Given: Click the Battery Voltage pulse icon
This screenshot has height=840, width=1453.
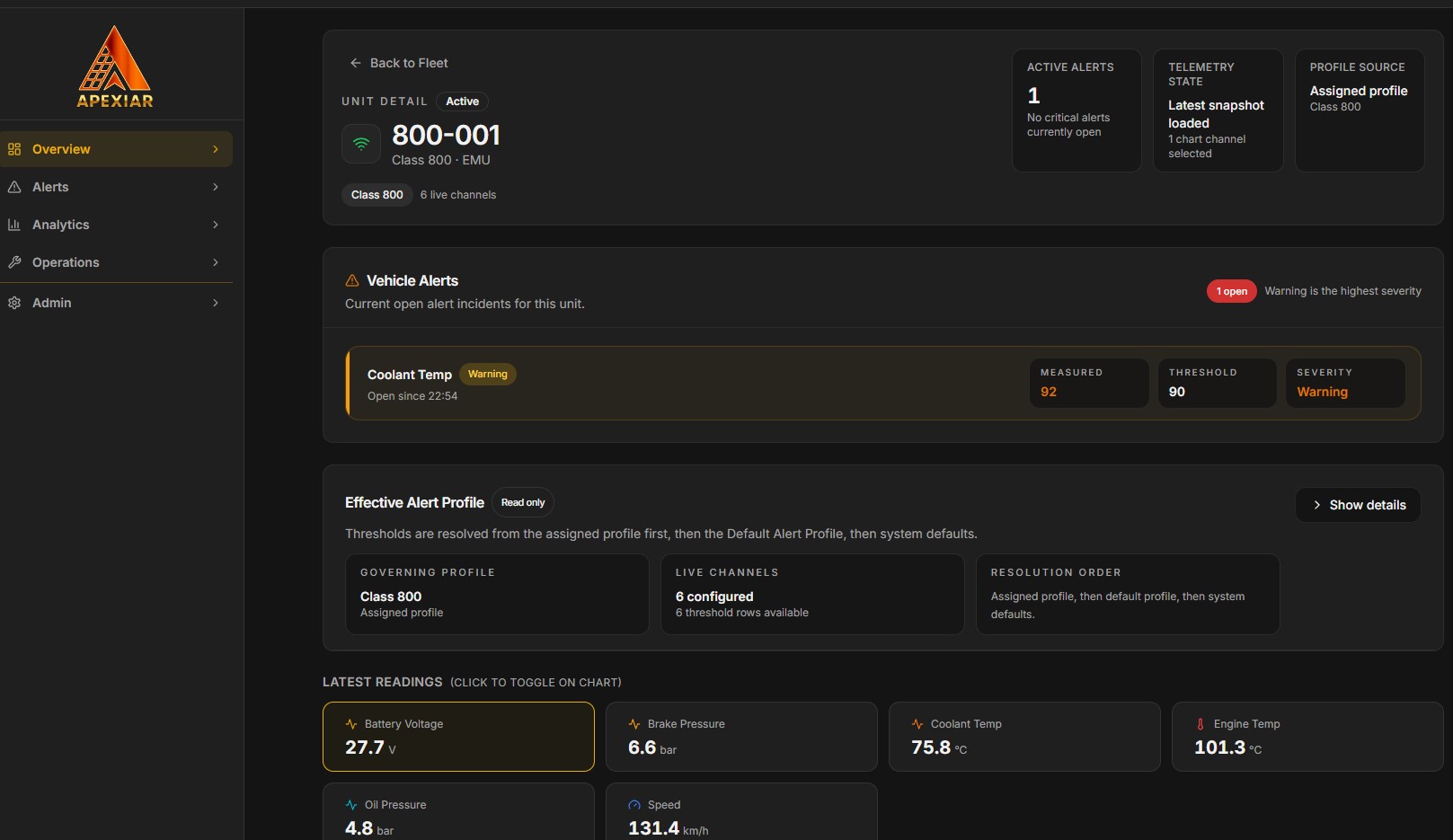Looking at the screenshot, I should click(x=351, y=724).
